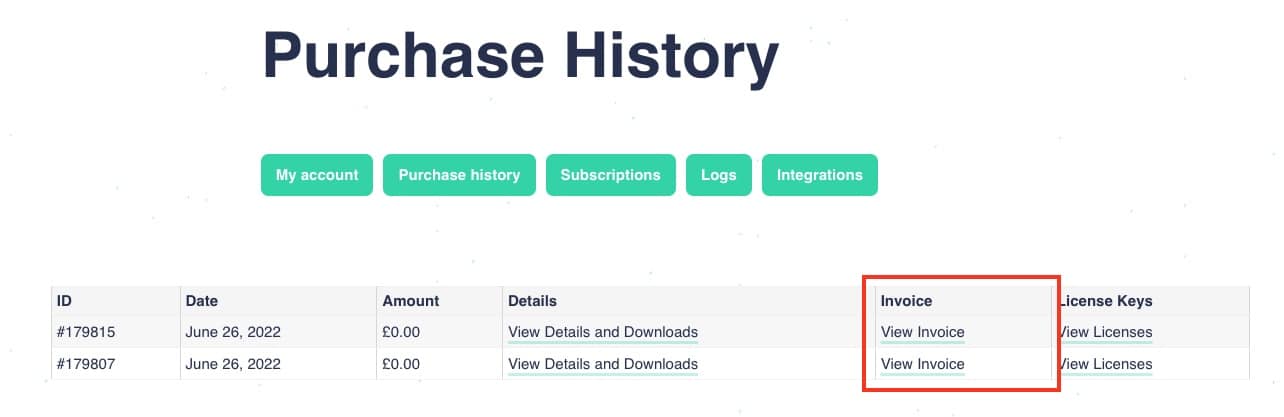Viewport: 1284px width, 417px height.
Task: Open the My account tab
Action: tap(316, 175)
